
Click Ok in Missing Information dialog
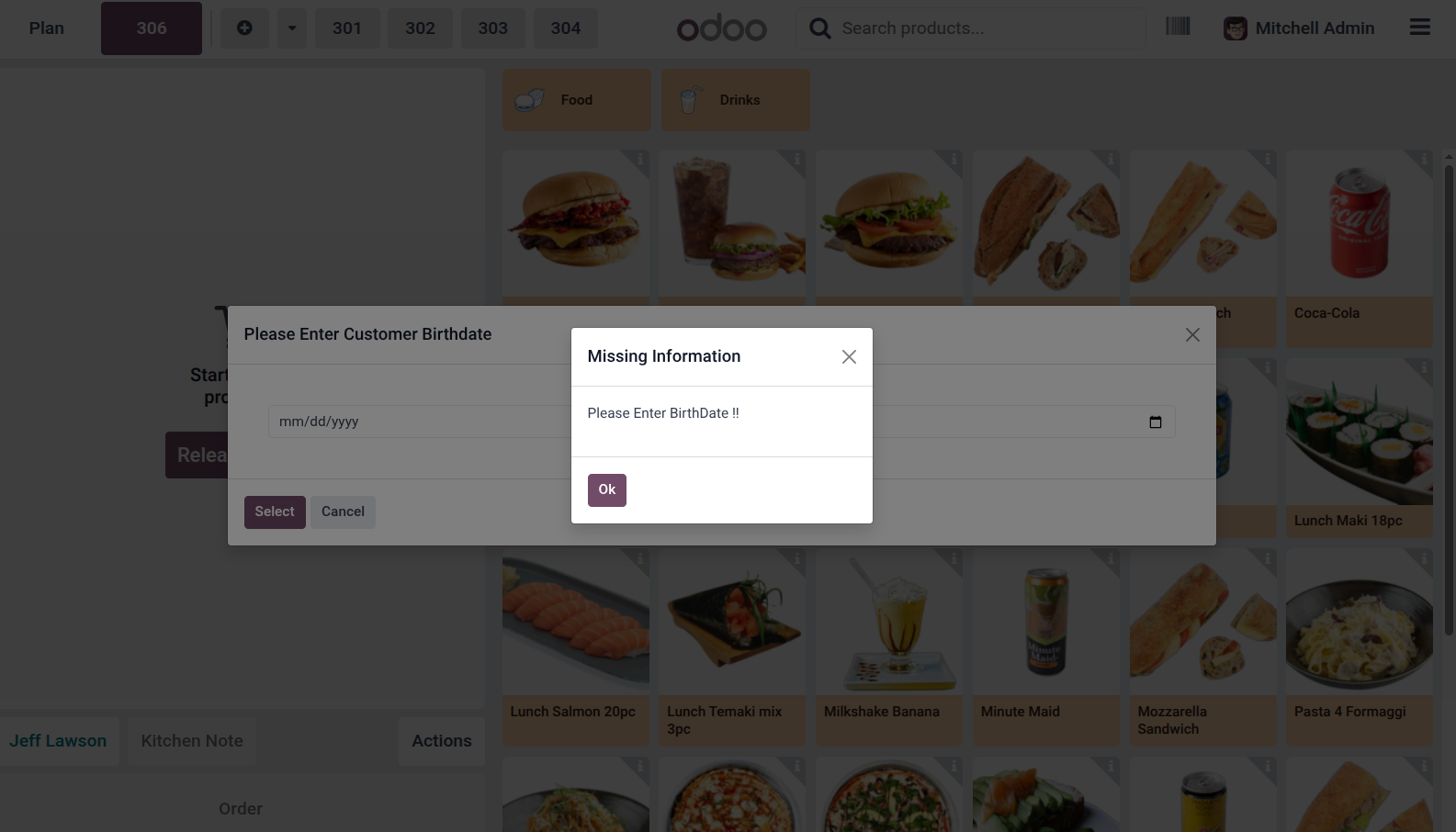click(607, 490)
